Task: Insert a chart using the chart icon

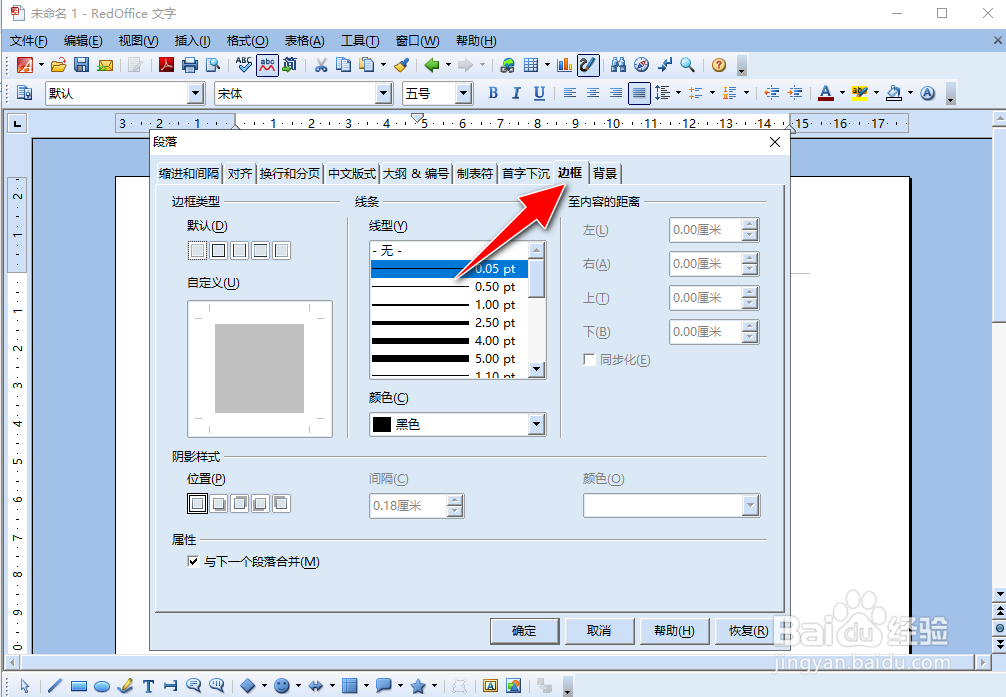Action: tap(565, 65)
